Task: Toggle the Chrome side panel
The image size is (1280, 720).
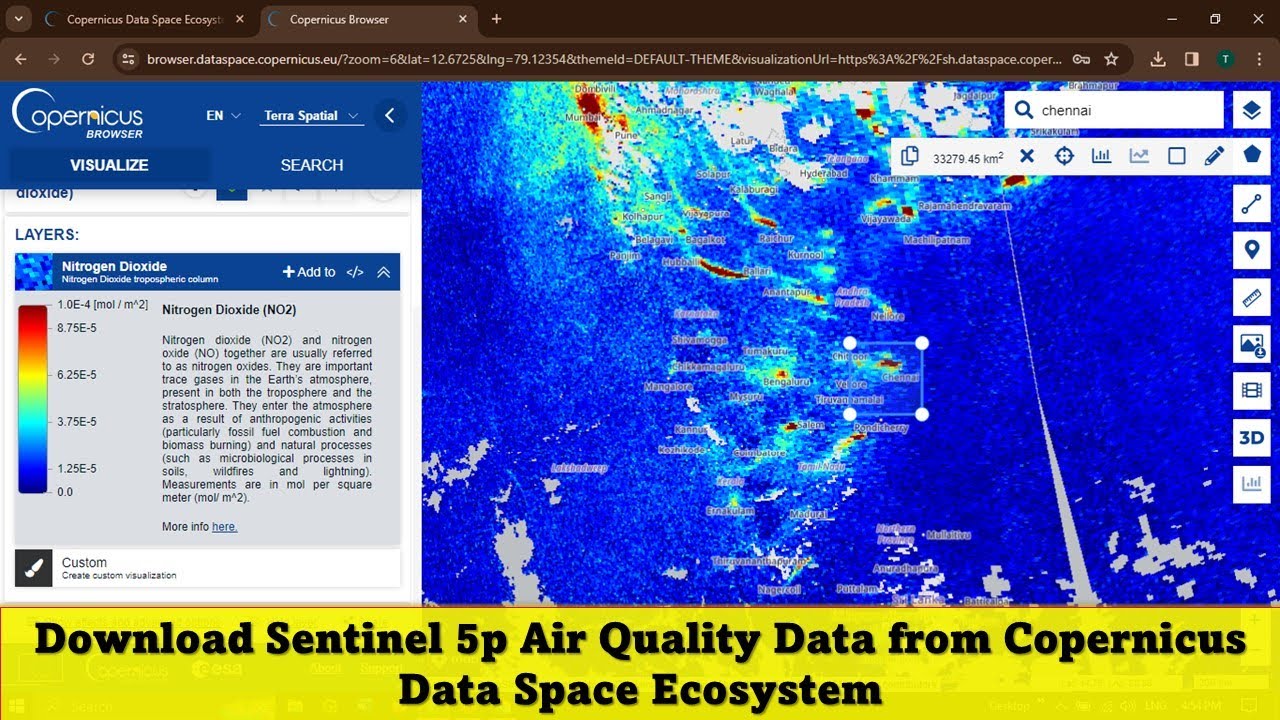Action: (x=1191, y=59)
